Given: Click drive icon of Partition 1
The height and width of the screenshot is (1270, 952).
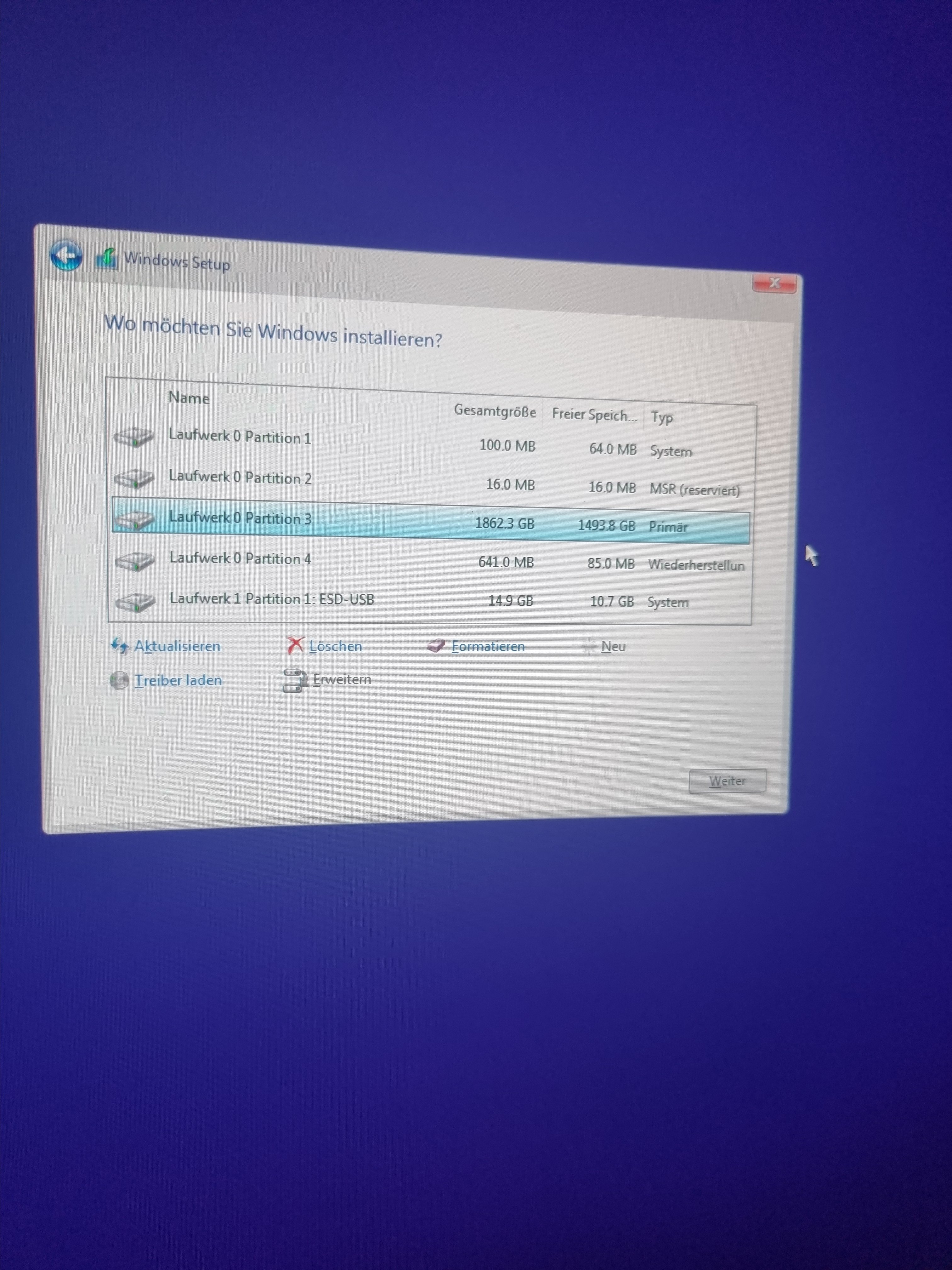Looking at the screenshot, I should click(x=134, y=438).
